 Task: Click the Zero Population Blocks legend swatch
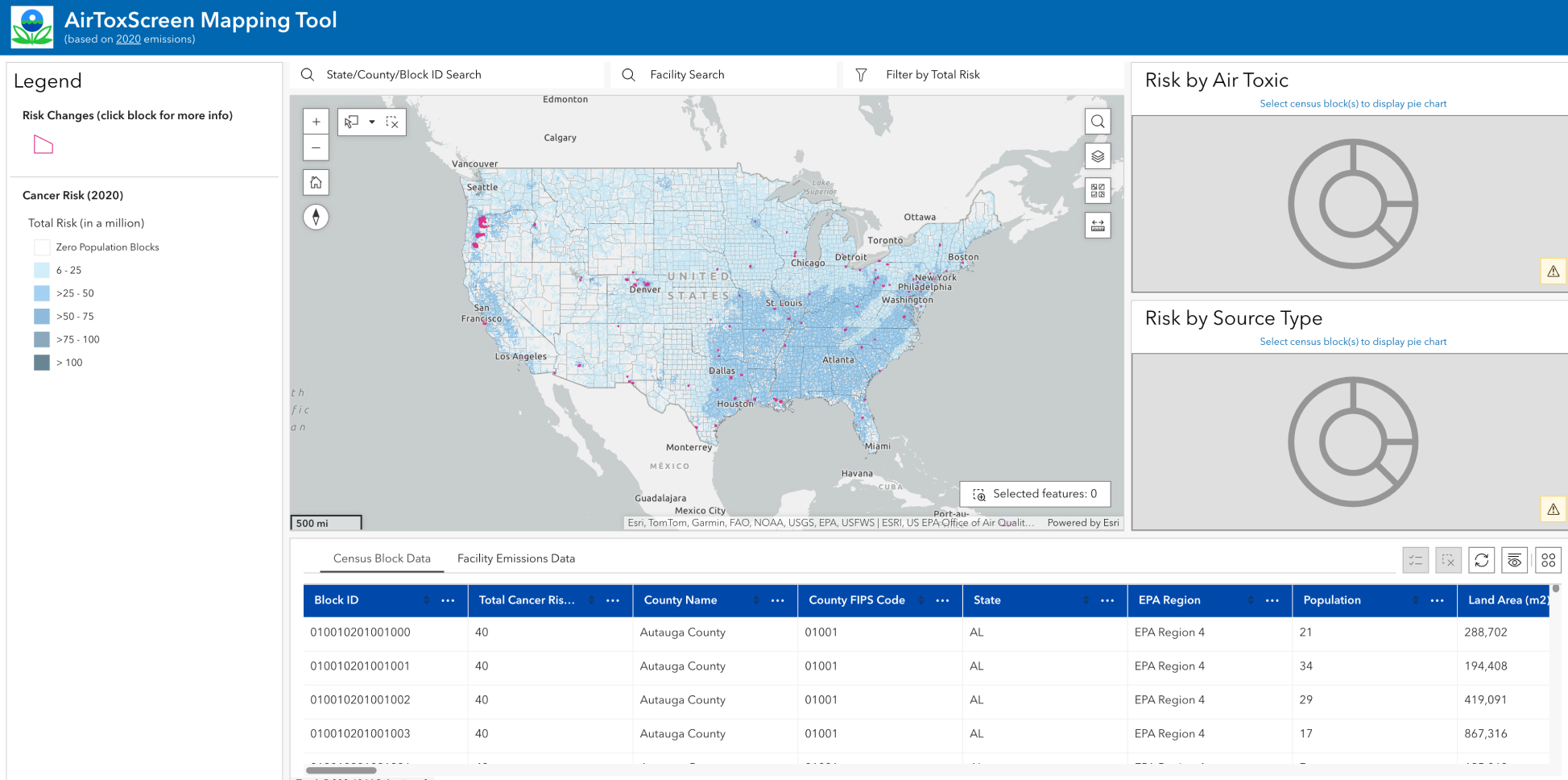[x=42, y=247]
